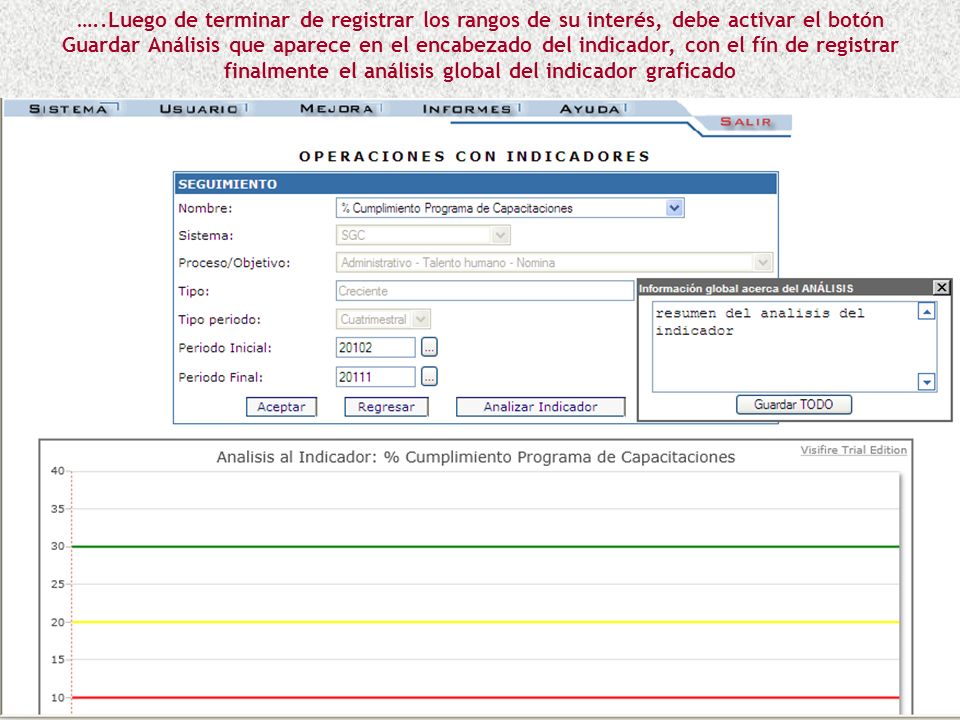Click the 35 y-axis value
This screenshot has height=720, width=960.
pos(58,509)
